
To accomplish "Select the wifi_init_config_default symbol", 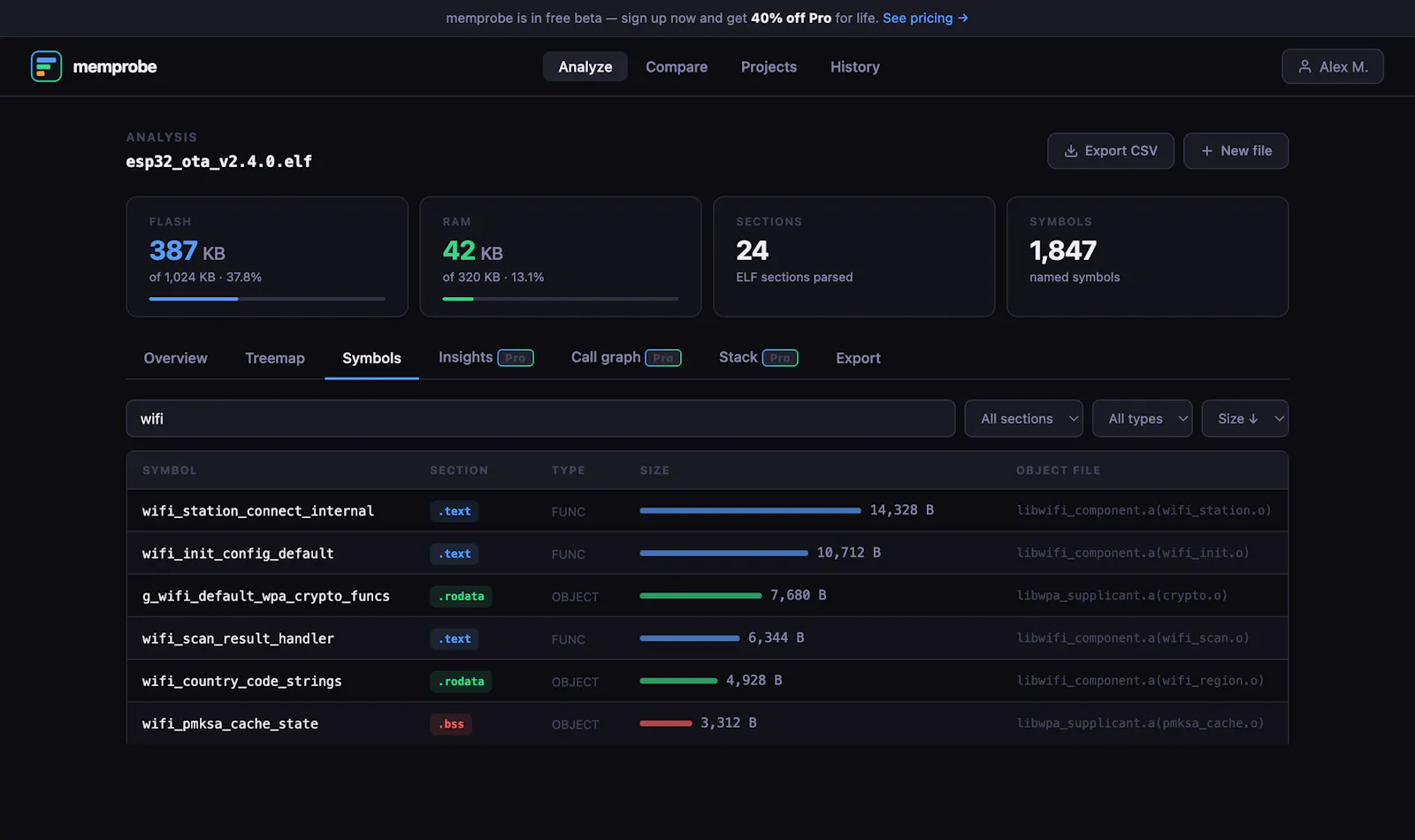I will [x=238, y=554].
